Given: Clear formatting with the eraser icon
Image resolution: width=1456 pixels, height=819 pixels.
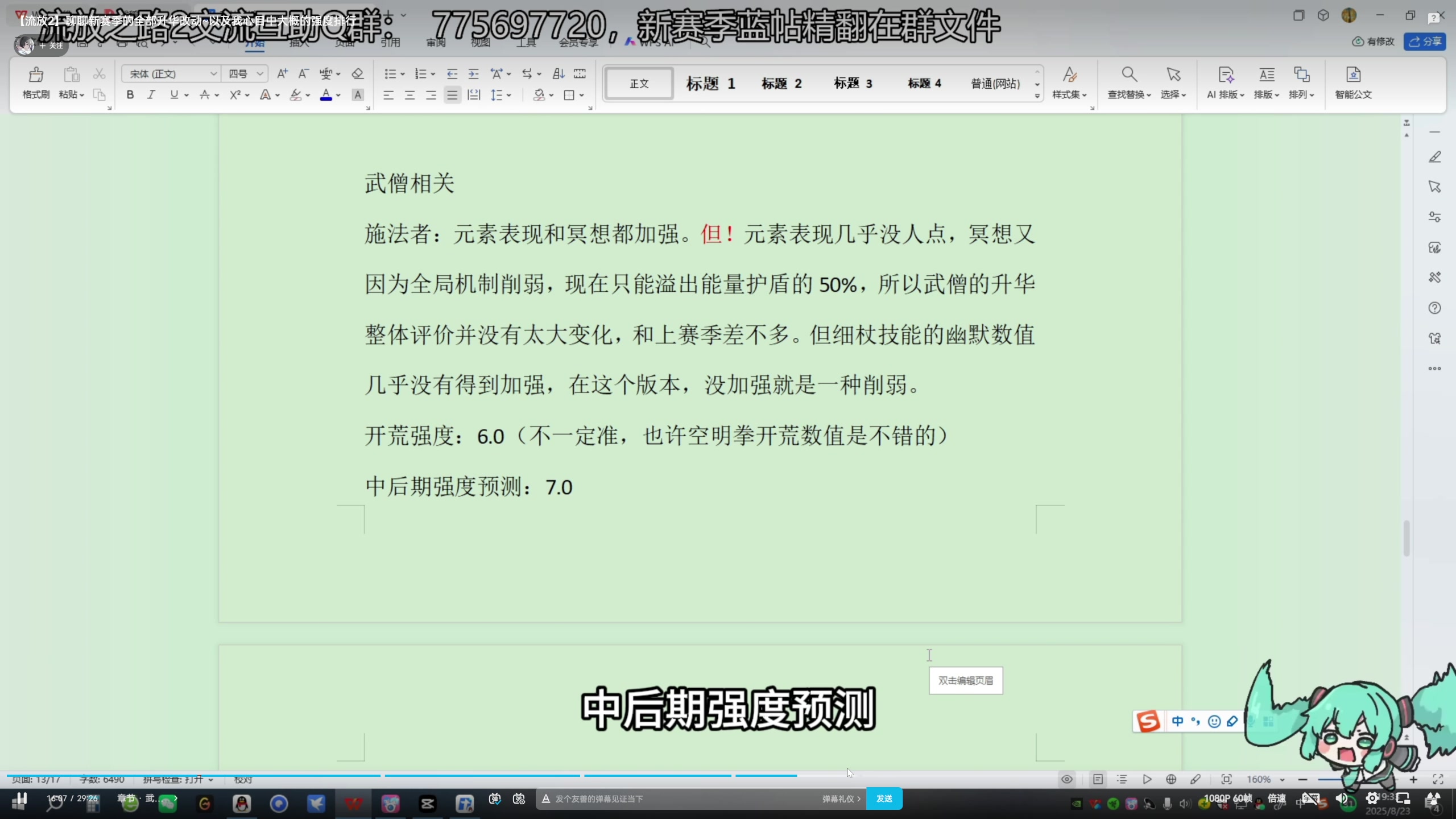Looking at the screenshot, I should [x=357, y=74].
